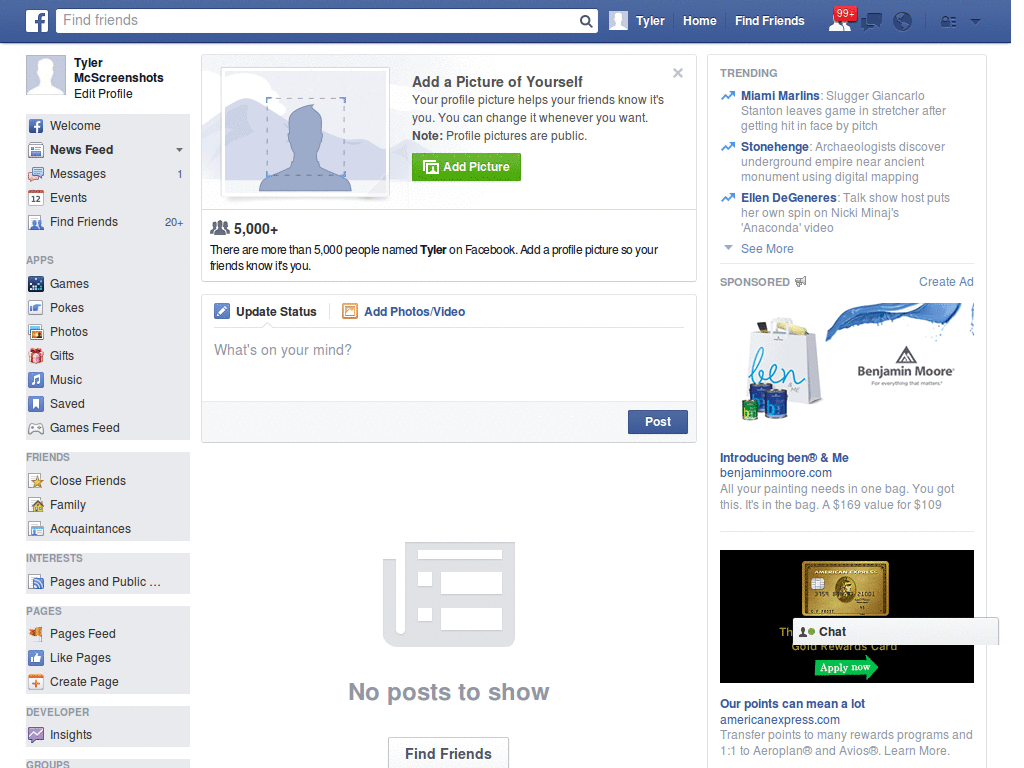Open the privacy shortcuts lock icon
The width and height of the screenshot is (1024, 768).
[x=948, y=22]
